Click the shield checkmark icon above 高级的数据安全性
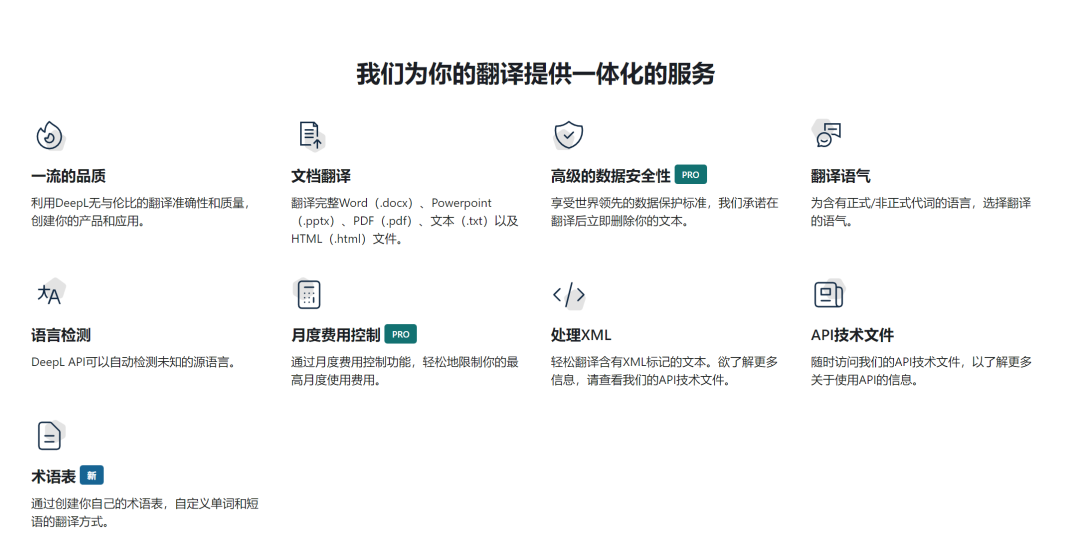The image size is (1080, 553). pyautogui.click(x=568, y=134)
